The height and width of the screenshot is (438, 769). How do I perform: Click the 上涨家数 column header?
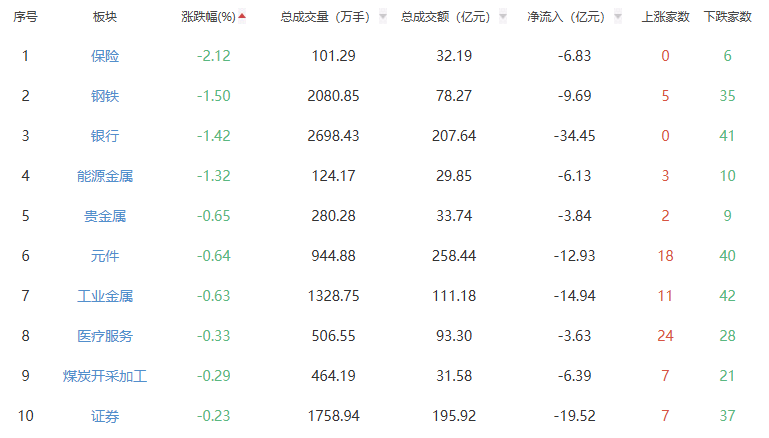[665, 17]
